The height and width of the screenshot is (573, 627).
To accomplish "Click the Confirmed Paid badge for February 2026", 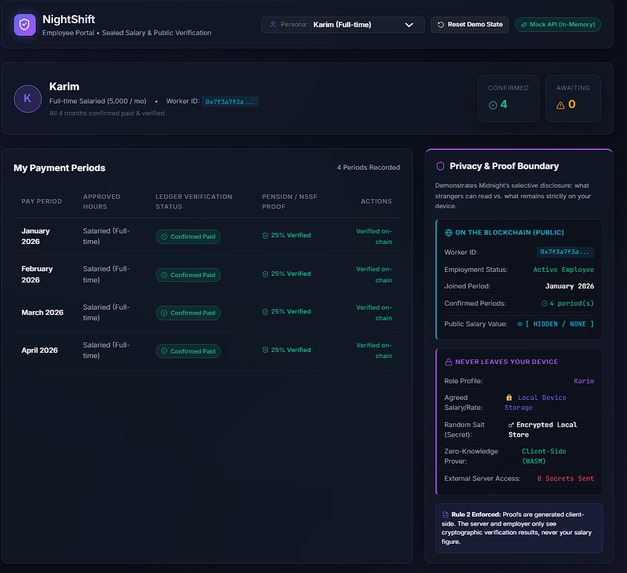I will (x=188, y=275).
